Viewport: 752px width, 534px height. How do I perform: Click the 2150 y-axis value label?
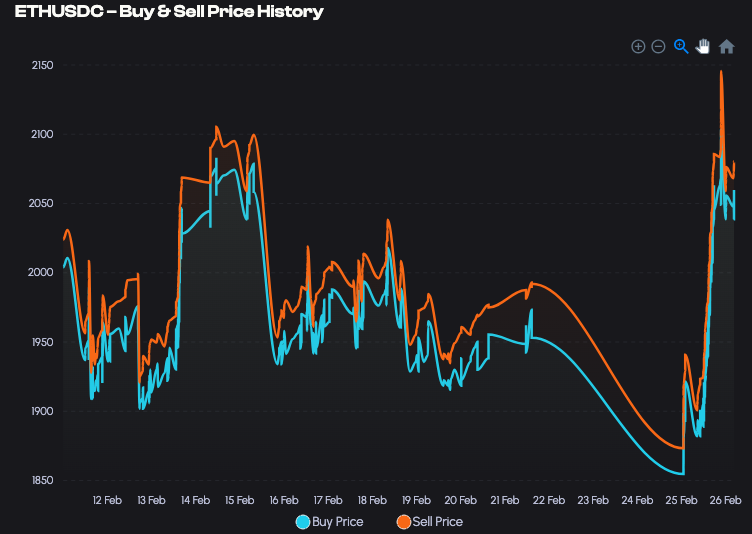[40, 65]
